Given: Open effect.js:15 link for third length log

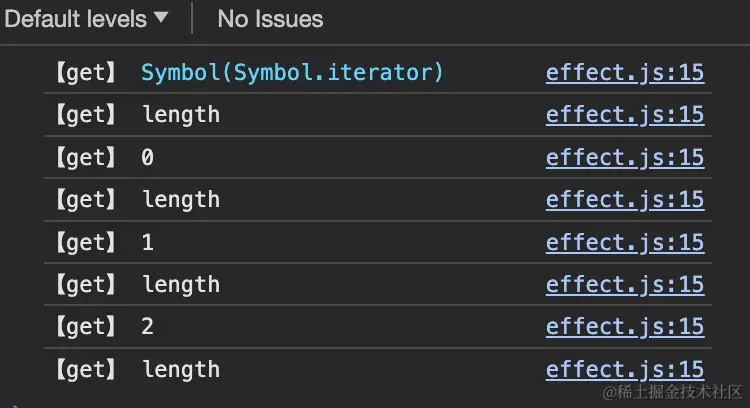Looking at the screenshot, I should 625,285.
